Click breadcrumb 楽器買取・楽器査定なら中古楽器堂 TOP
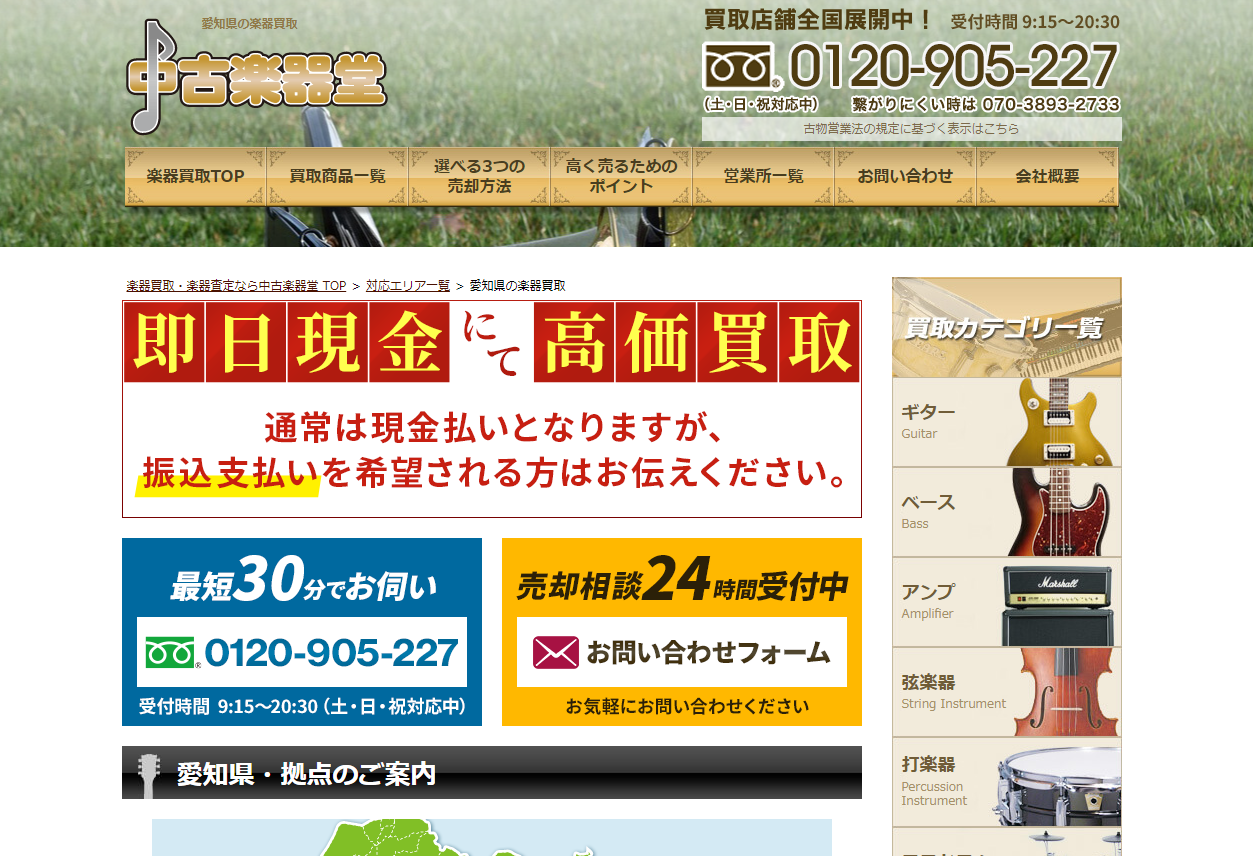 [236, 286]
